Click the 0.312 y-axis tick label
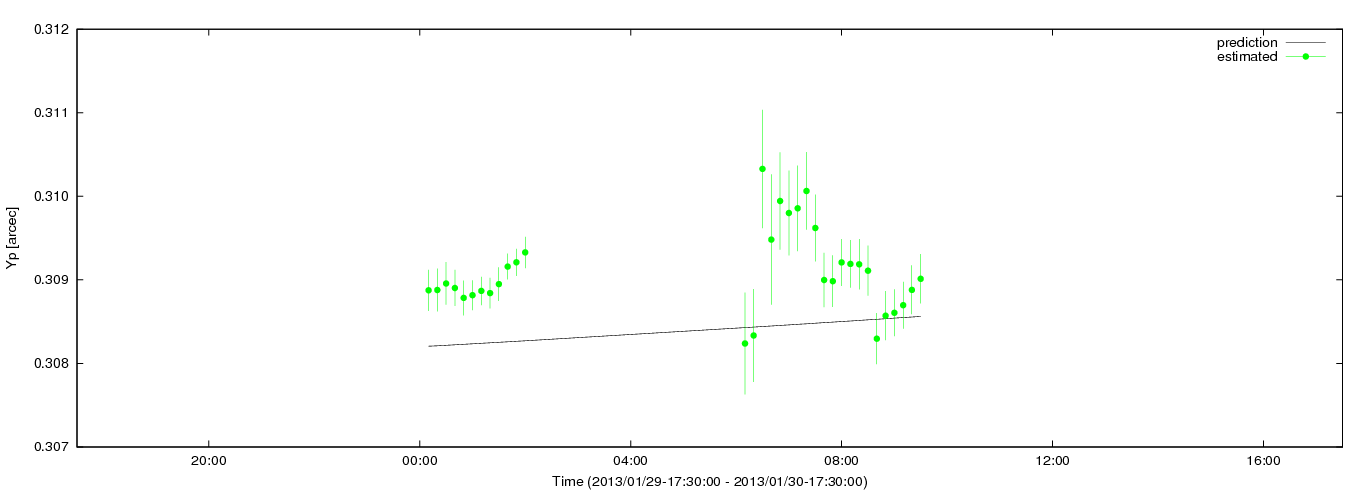The height and width of the screenshot is (504, 1368). [52, 29]
